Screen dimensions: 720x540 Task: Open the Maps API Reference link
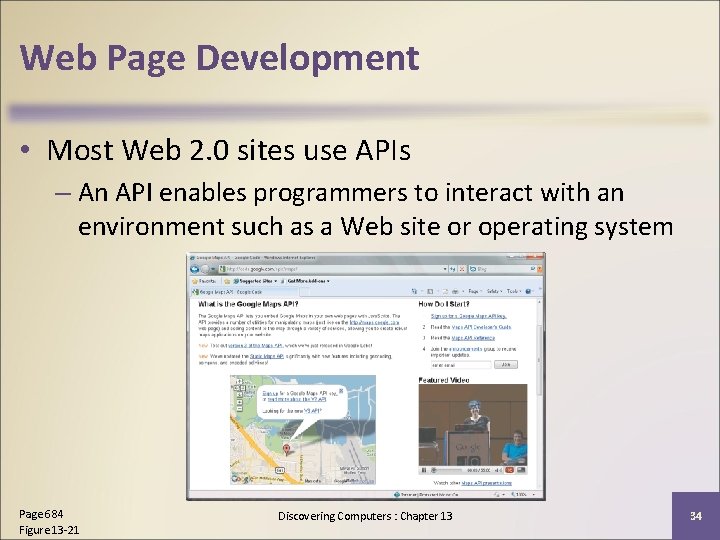coord(473,338)
